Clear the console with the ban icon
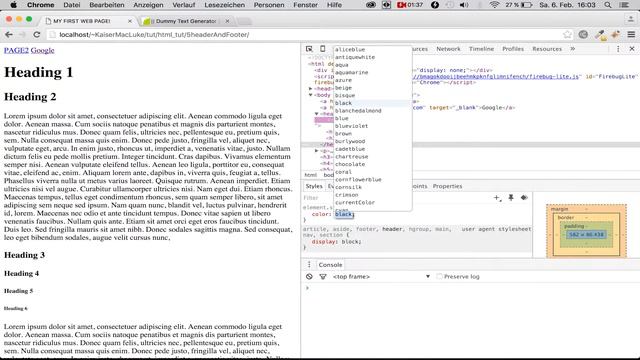 pyautogui.click(x=309, y=276)
